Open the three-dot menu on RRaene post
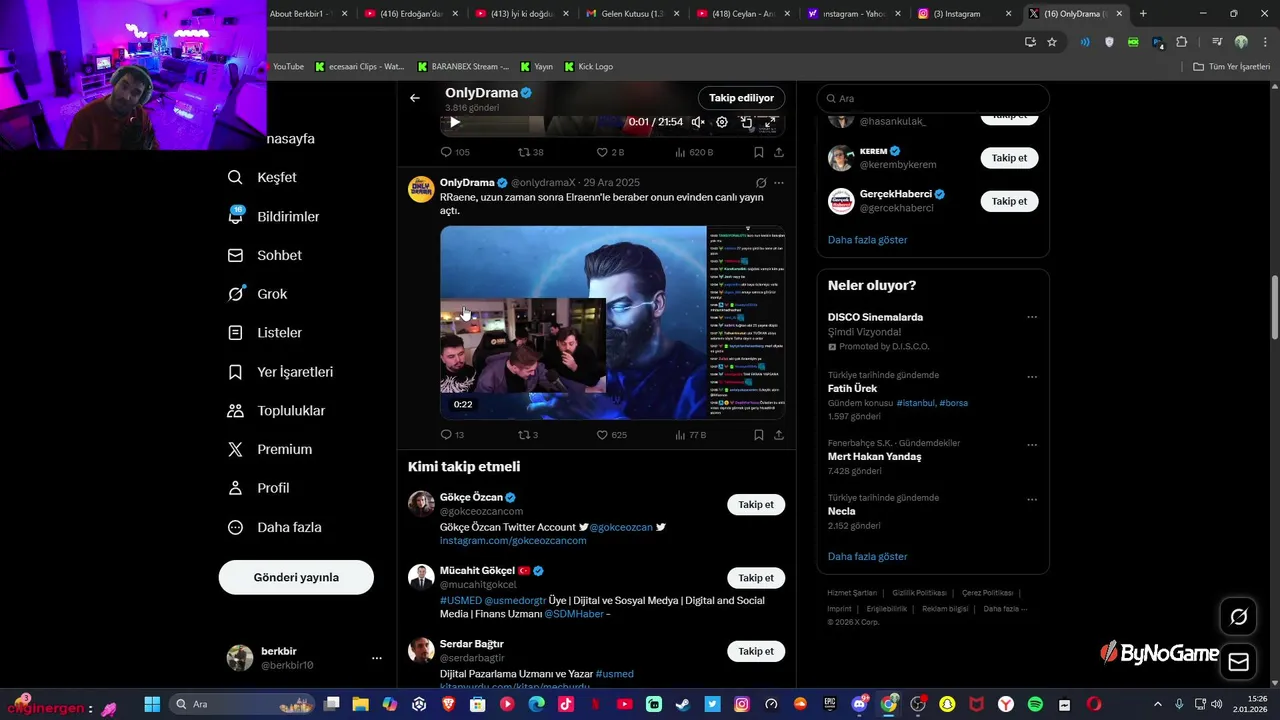The width and height of the screenshot is (1280, 720). 779,183
